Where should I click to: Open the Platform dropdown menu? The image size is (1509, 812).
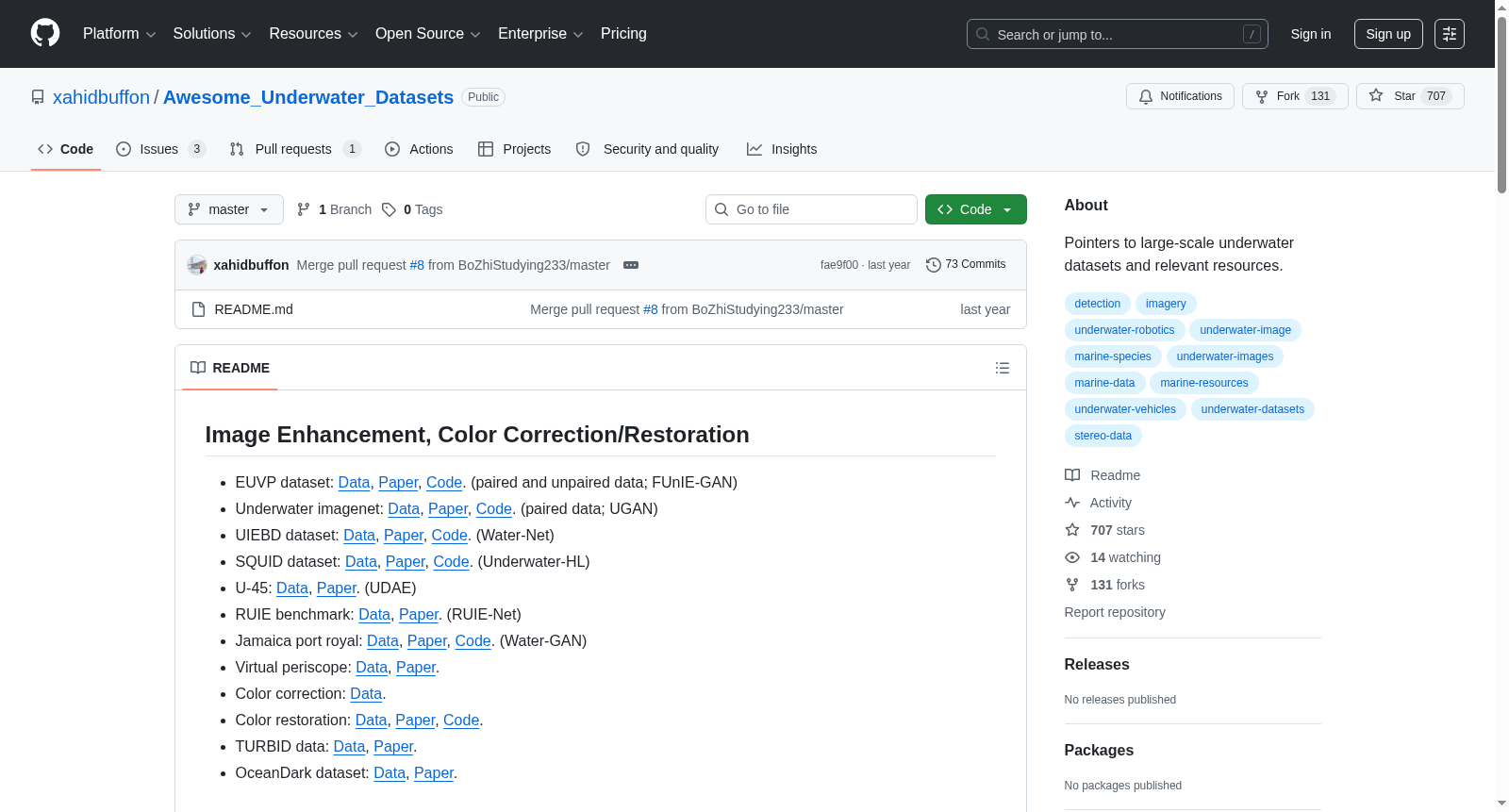[119, 34]
